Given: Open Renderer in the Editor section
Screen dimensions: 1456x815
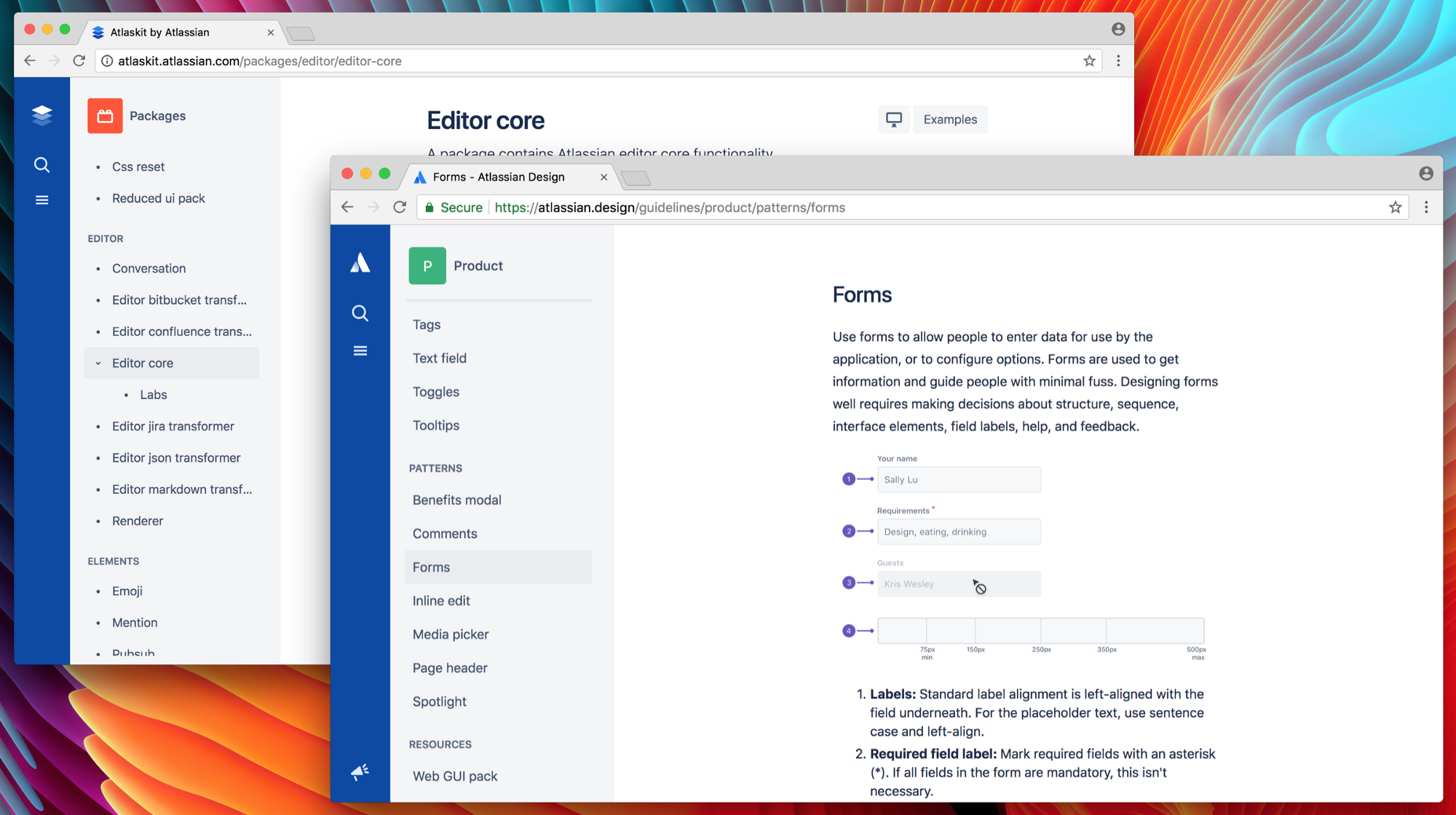Looking at the screenshot, I should pyautogui.click(x=138, y=521).
